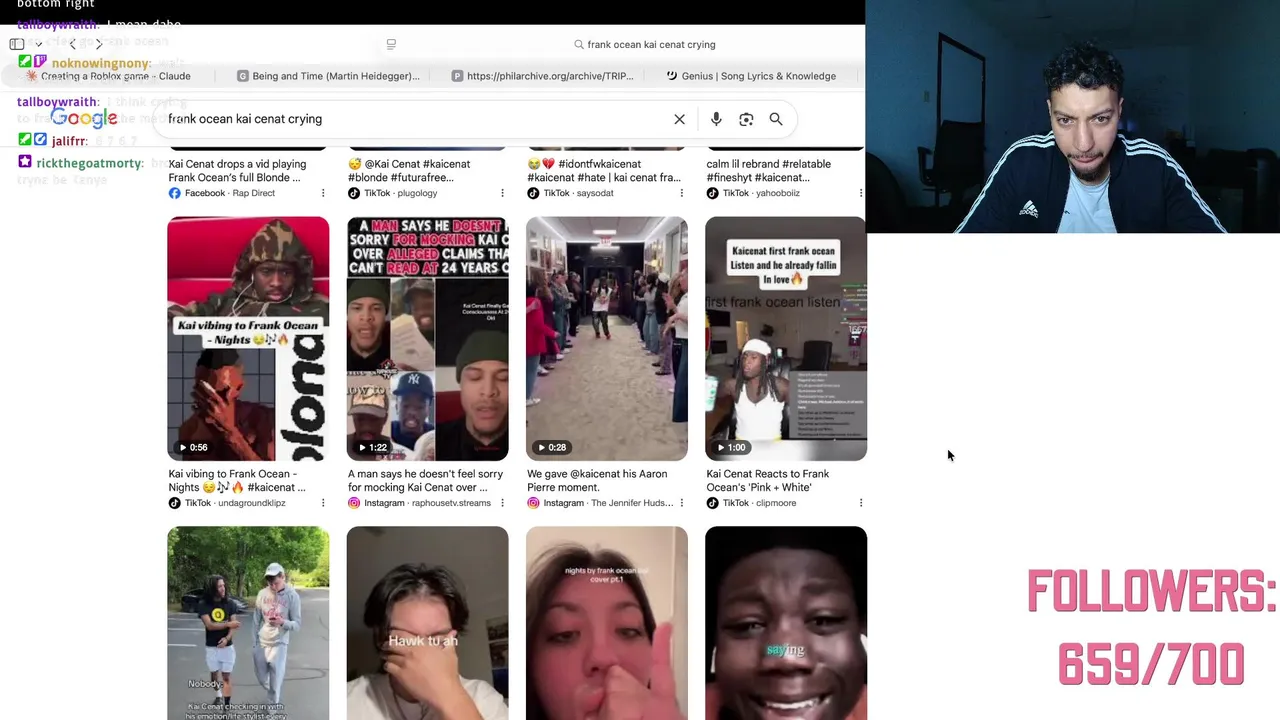This screenshot has height=720, width=1280.
Task: Play the Kai vibing to Frank Ocean Nights thumbnail
Action: click(x=248, y=338)
